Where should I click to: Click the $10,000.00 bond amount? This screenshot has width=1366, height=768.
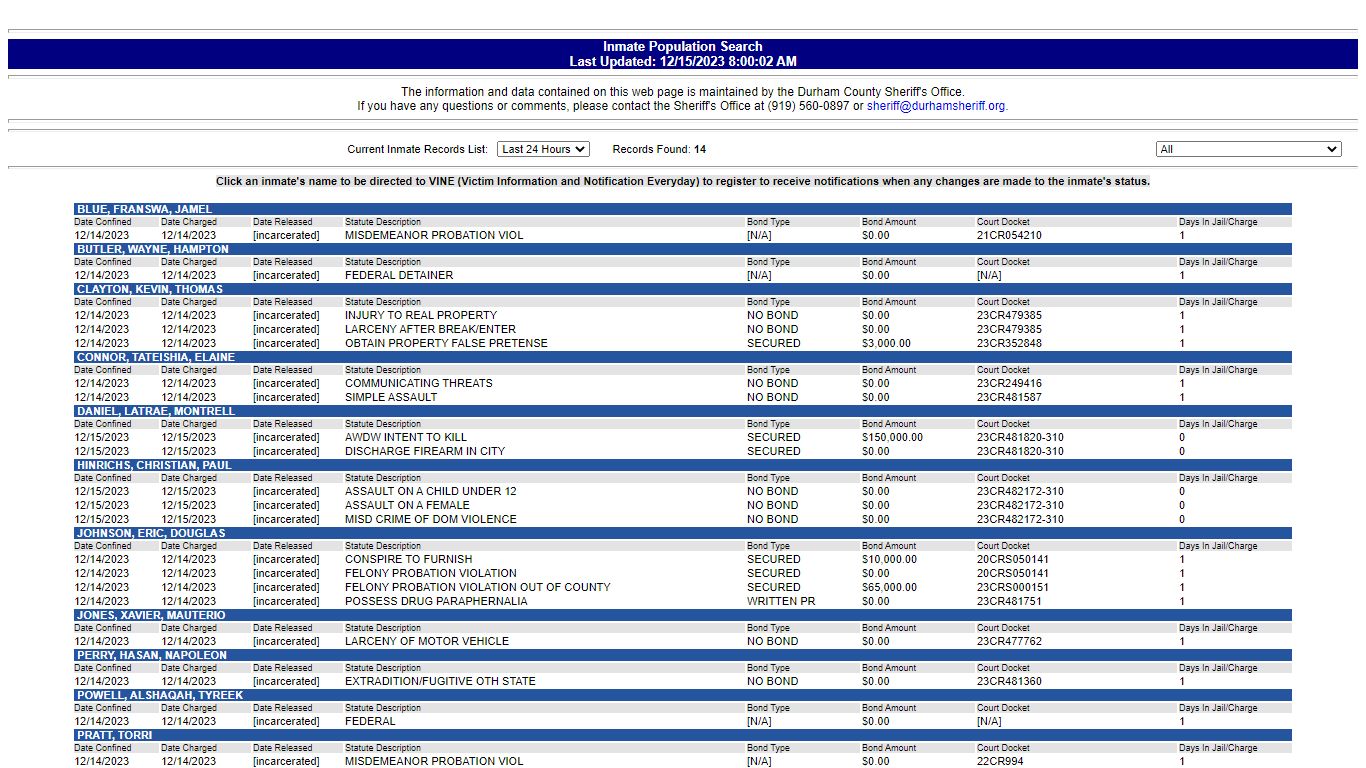pos(889,559)
